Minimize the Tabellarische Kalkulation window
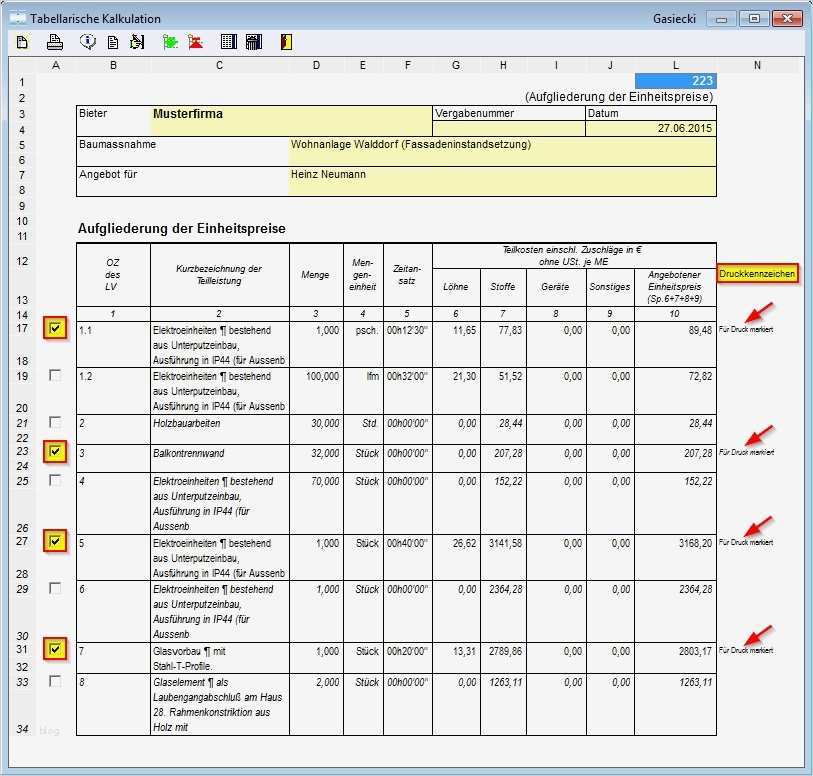The width and height of the screenshot is (813, 776). coord(721,19)
